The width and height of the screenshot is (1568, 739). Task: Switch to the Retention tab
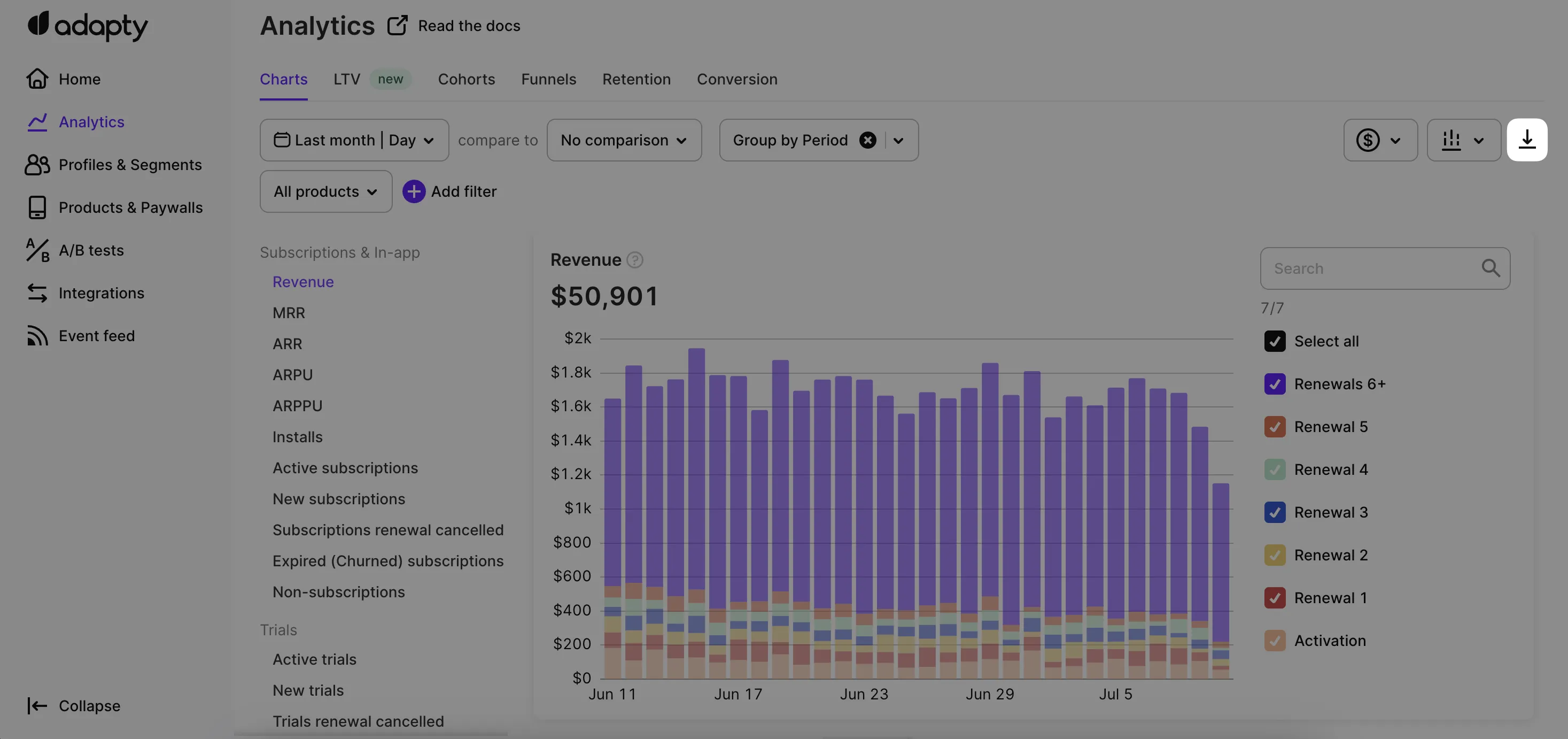[636, 79]
